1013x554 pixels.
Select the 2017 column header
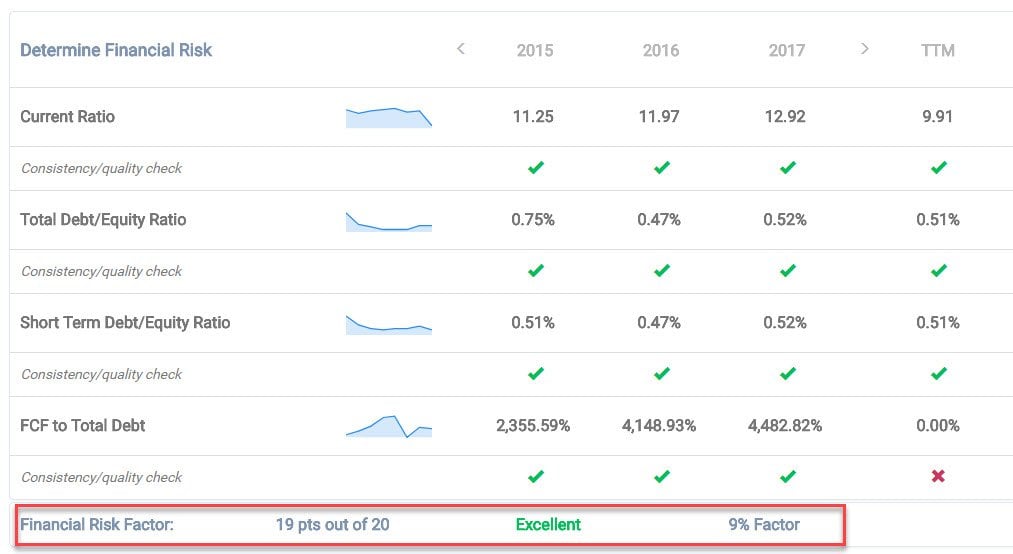[787, 50]
